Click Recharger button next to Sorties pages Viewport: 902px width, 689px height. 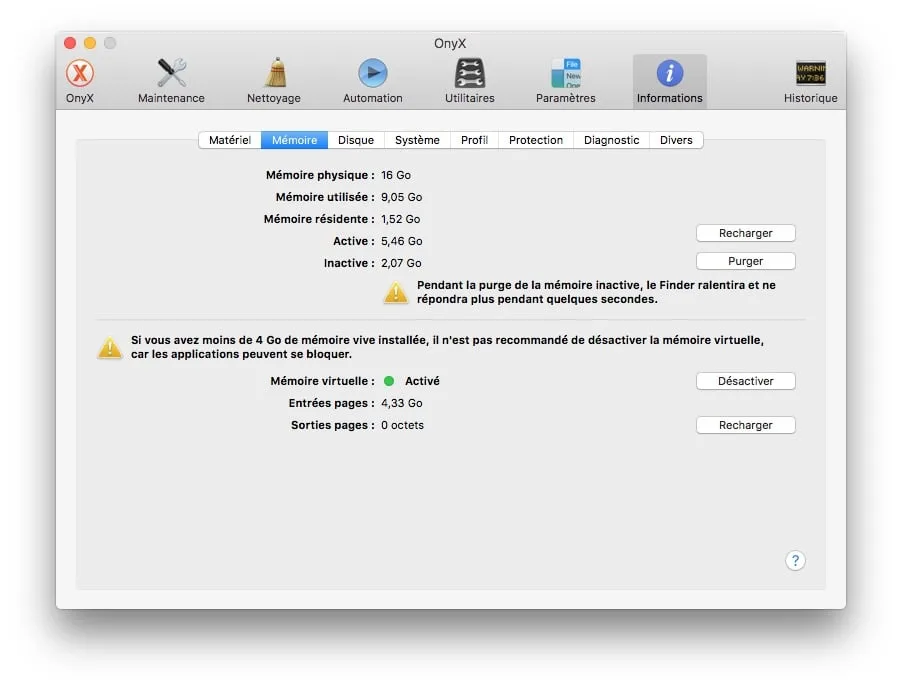pos(746,425)
